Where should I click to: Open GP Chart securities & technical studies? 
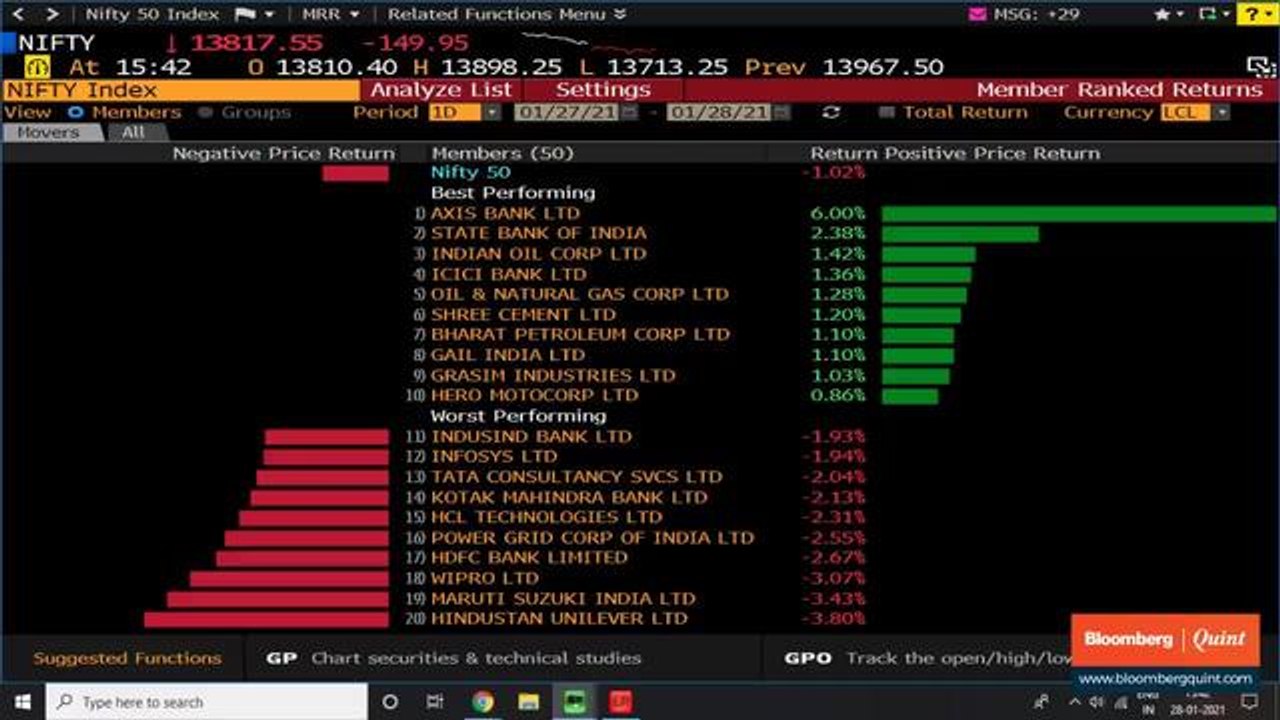click(x=454, y=658)
